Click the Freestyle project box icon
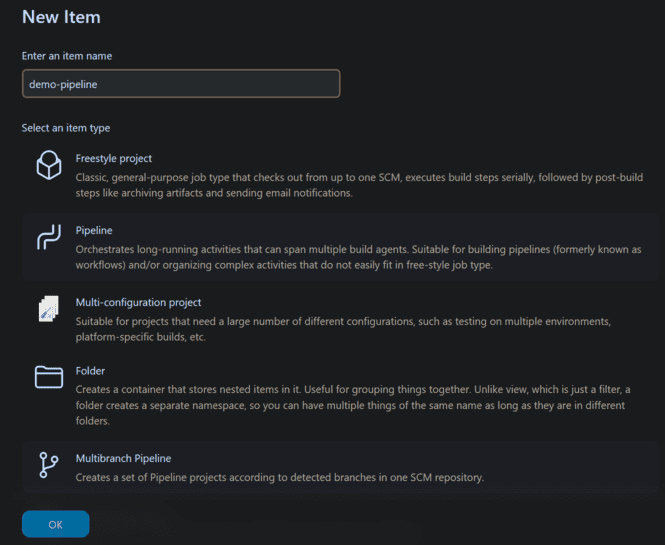The width and height of the screenshot is (665, 545). [49, 166]
